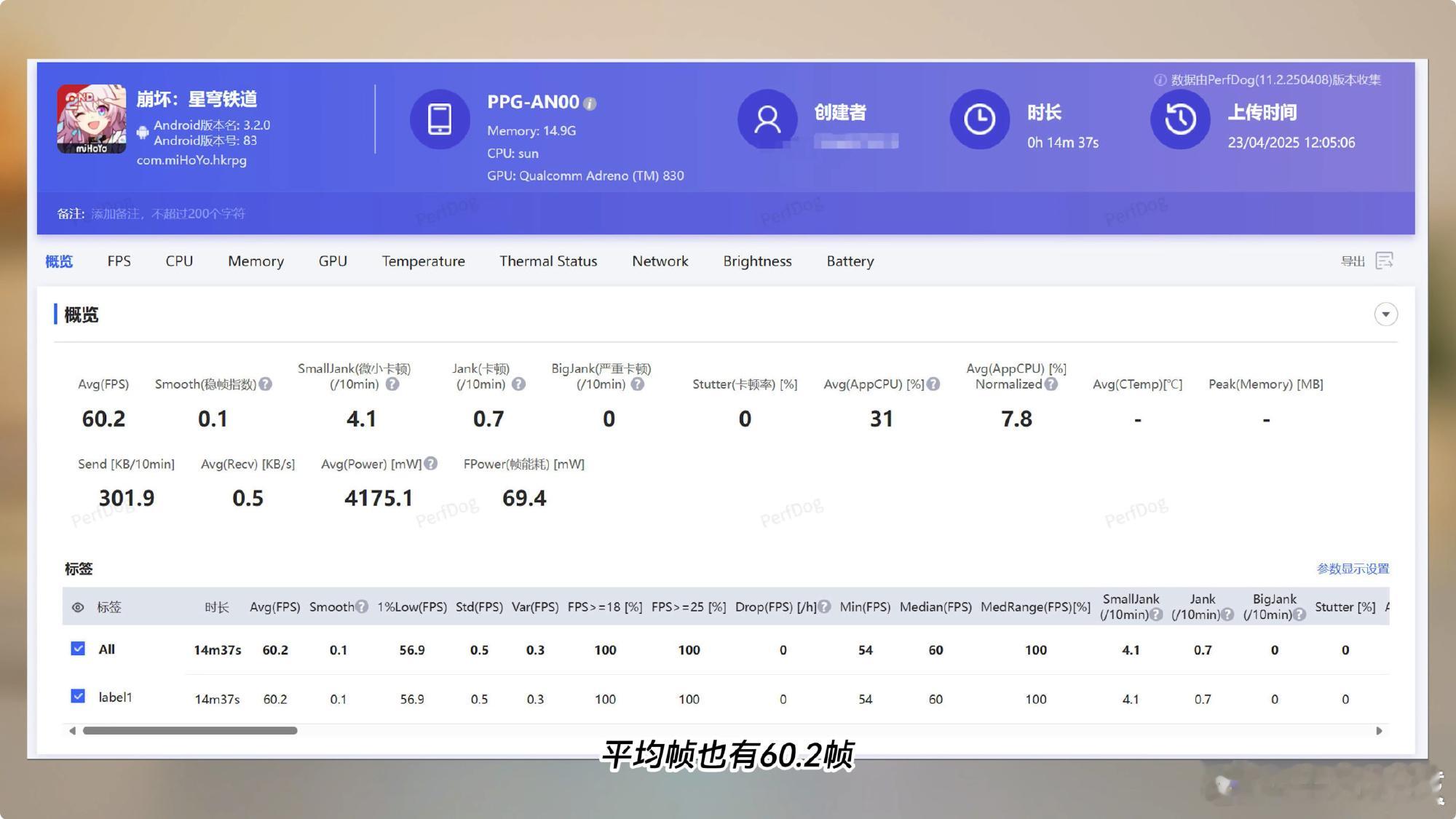Switch to the Memory tab

click(x=256, y=261)
